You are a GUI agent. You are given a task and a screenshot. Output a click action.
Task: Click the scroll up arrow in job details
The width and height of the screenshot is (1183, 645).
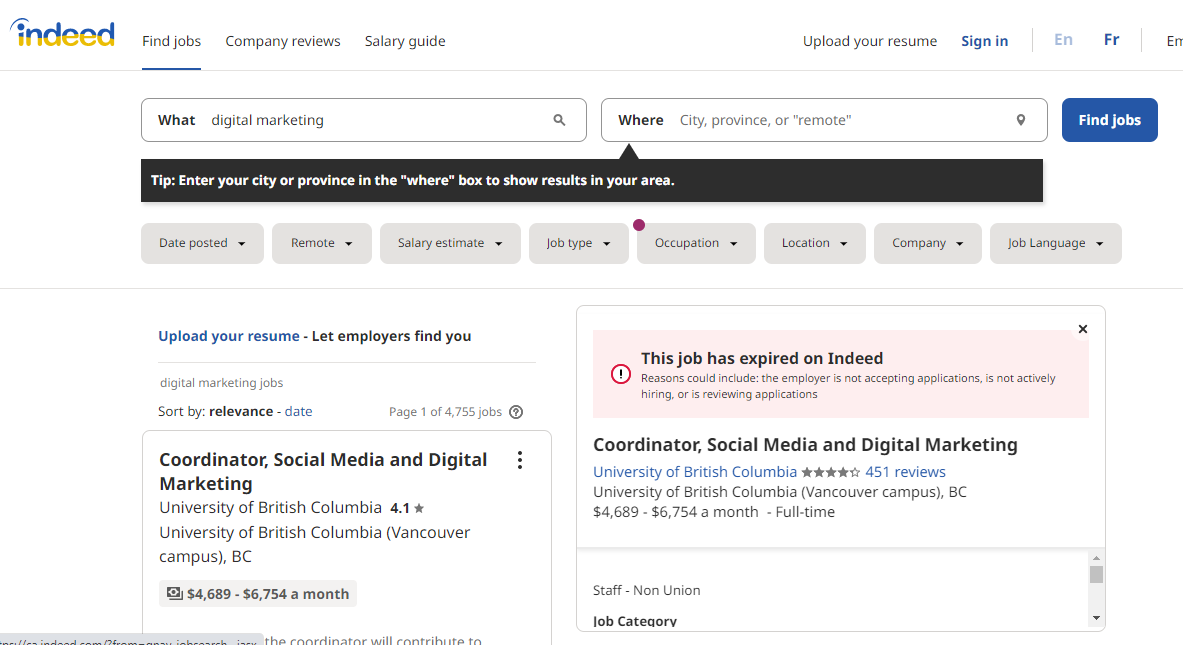[1096, 558]
